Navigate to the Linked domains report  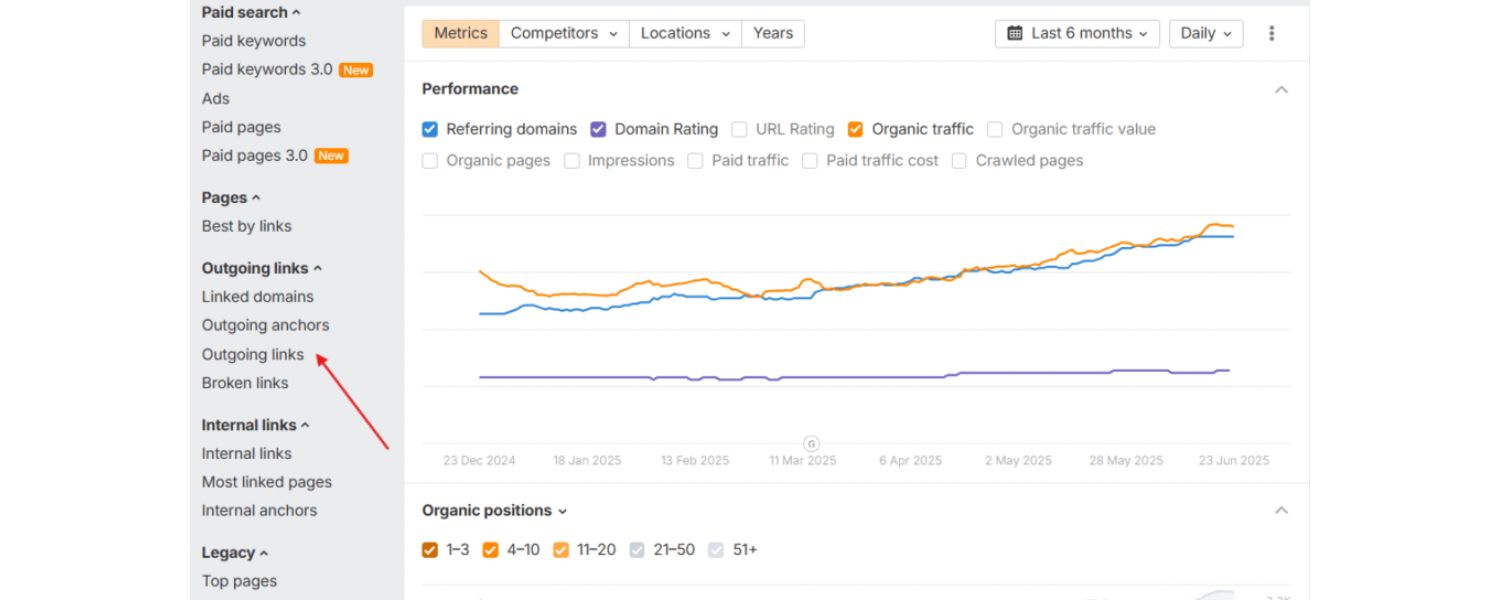click(257, 296)
